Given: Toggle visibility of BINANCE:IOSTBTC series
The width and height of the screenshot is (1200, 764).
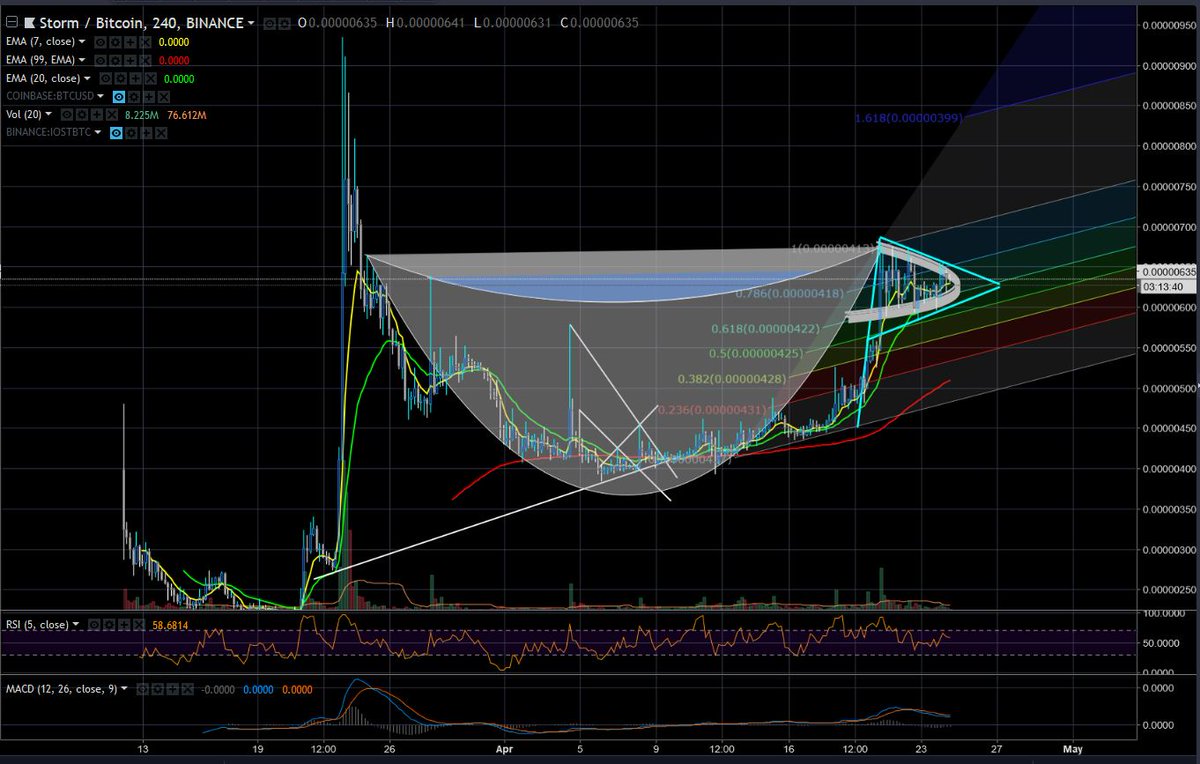Looking at the screenshot, I should 115,132.
